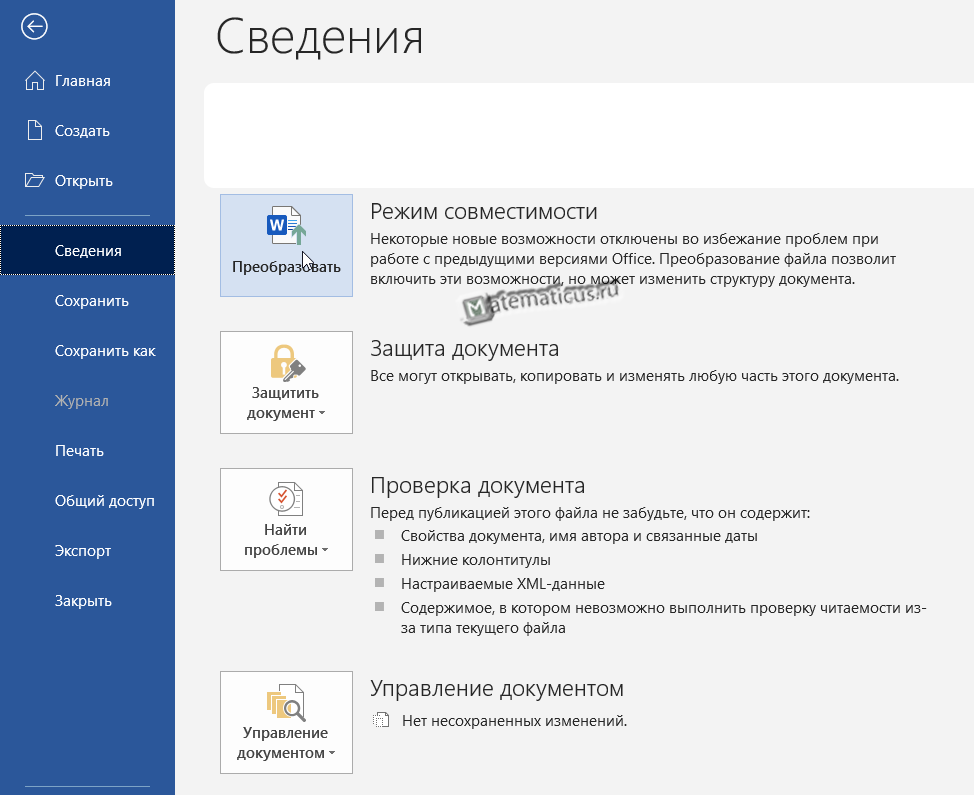974x795 pixels.
Task: Expand the Защитить документ dropdown arrow
Action: (322, 414)
